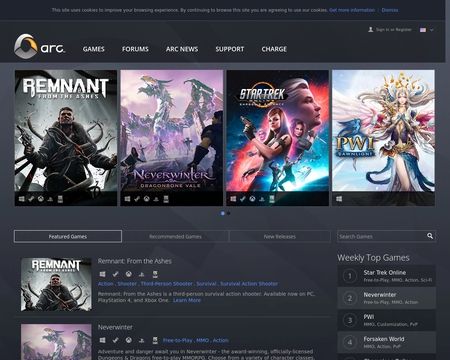Screen dimensions: 450x360
Task: Click the user account icon beside Sign In
Action: click(x=370, y=30)
